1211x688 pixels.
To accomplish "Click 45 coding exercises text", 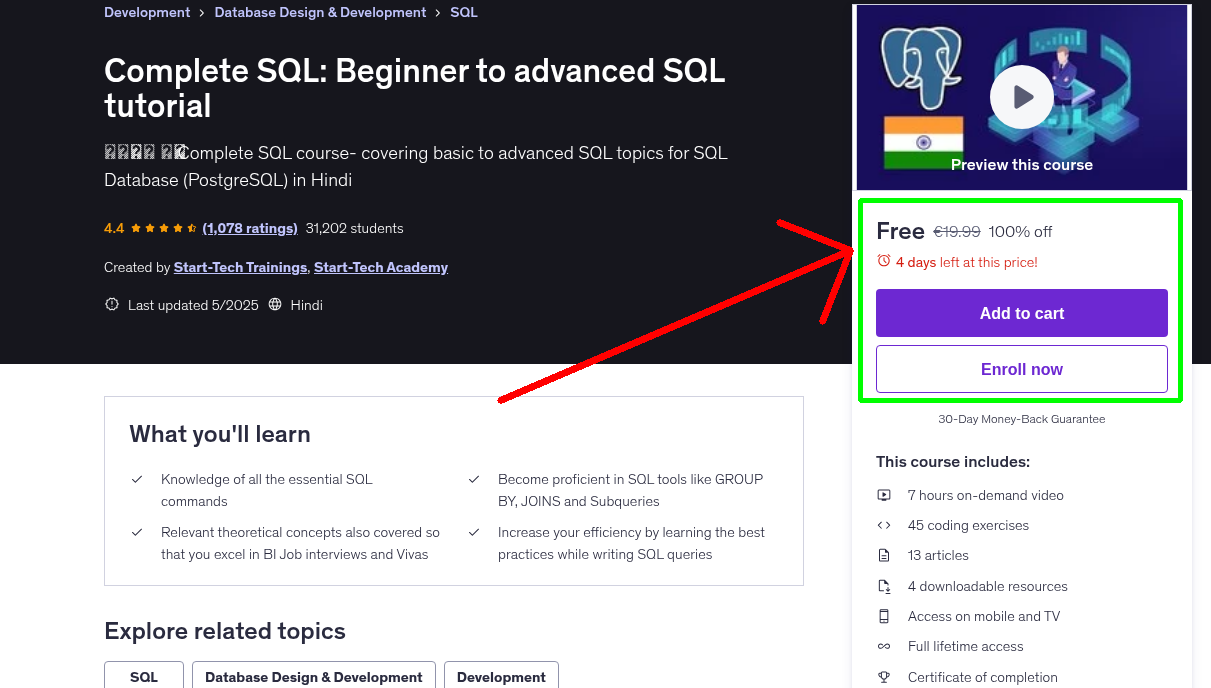I will (x=968, y=525).
